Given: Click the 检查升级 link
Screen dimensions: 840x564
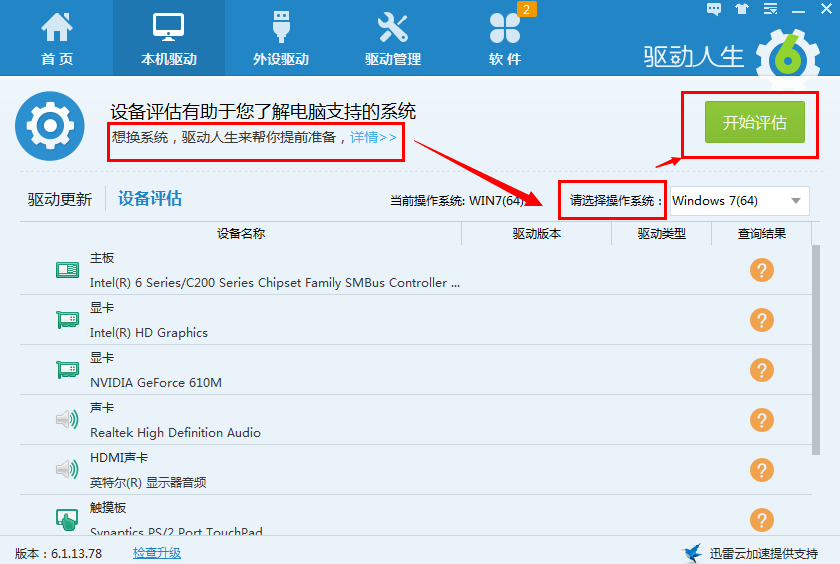Looking at the screenshot, I should click(x=157, y=553).
